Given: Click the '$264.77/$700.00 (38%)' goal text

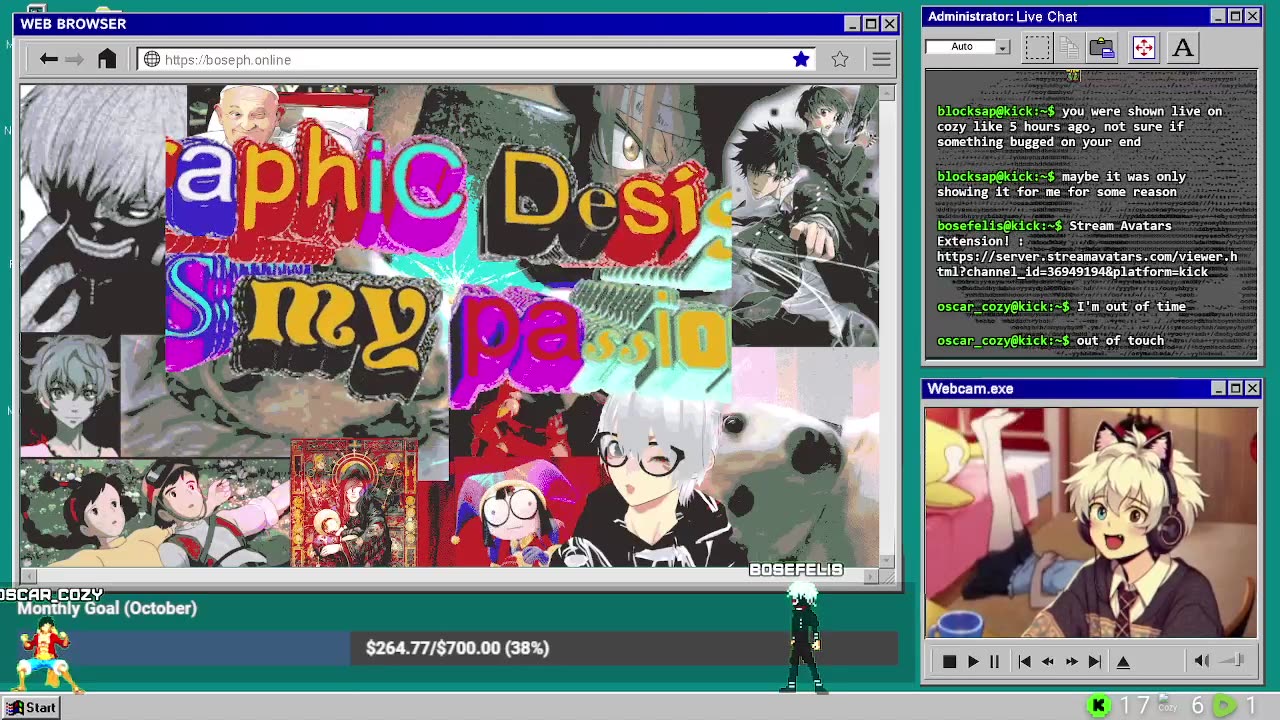Looking at the screenshot, I should (457, 648).
